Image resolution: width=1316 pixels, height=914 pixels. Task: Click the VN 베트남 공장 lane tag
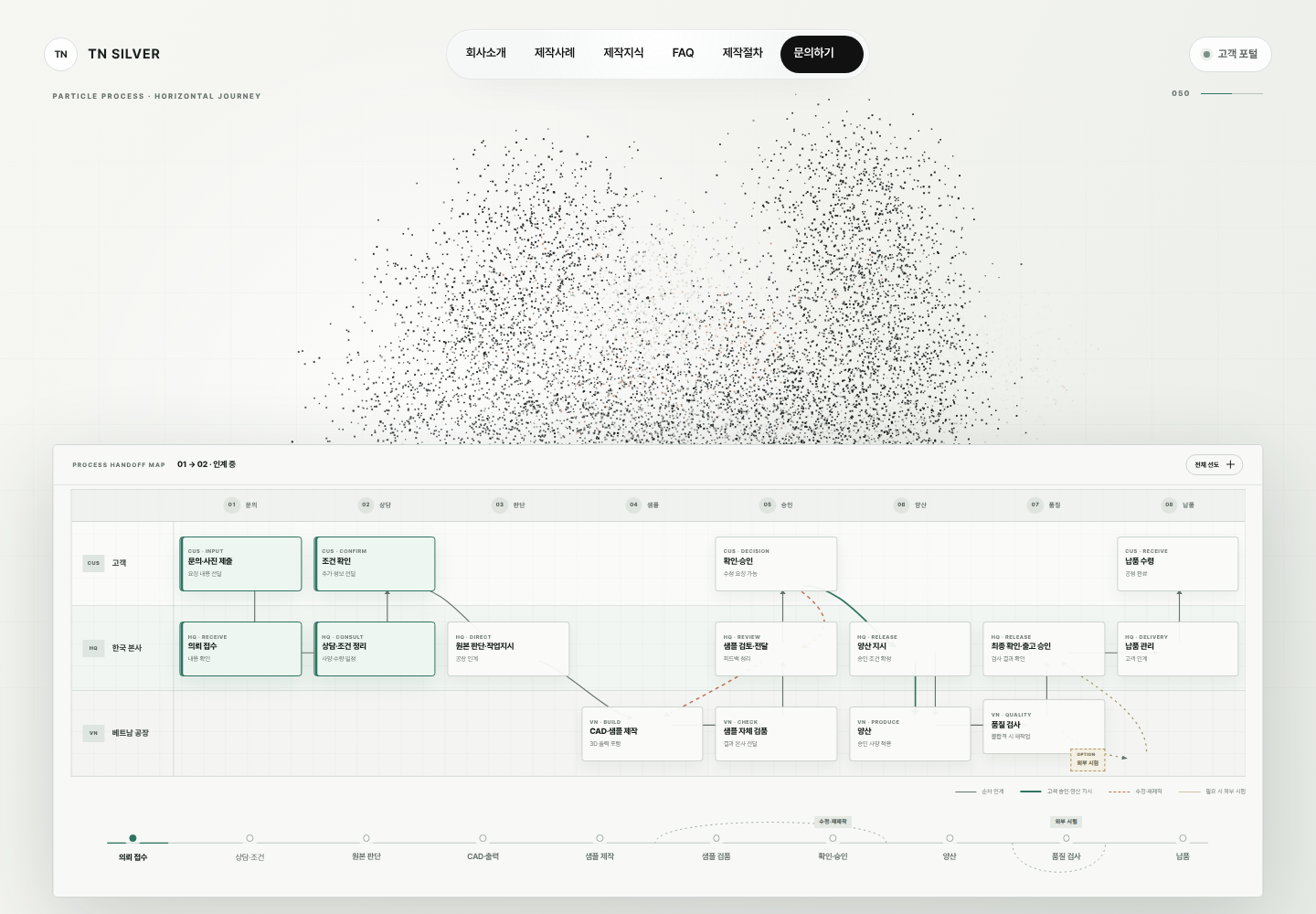pyautogui.click(x=93, y=733)
